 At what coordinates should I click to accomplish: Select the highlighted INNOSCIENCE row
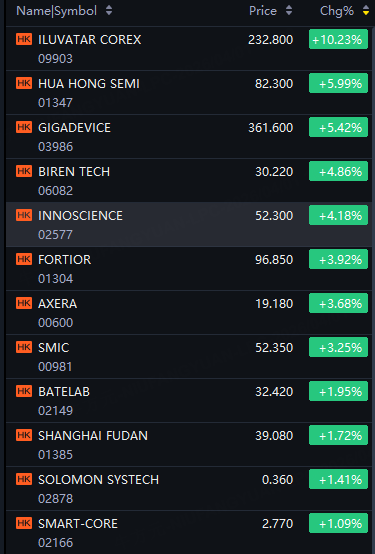coord(188,224)
